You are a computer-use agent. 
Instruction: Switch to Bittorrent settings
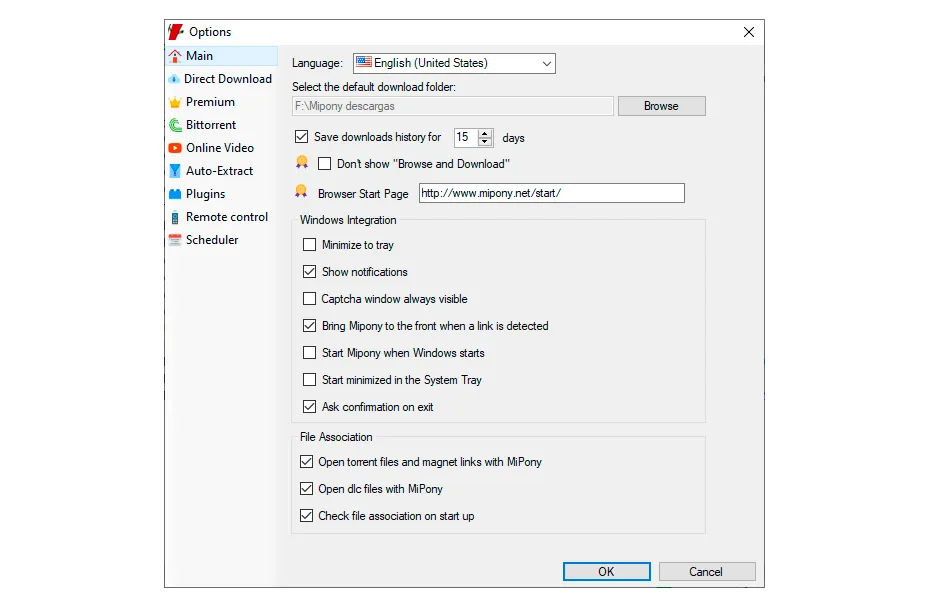coord(222,125)
